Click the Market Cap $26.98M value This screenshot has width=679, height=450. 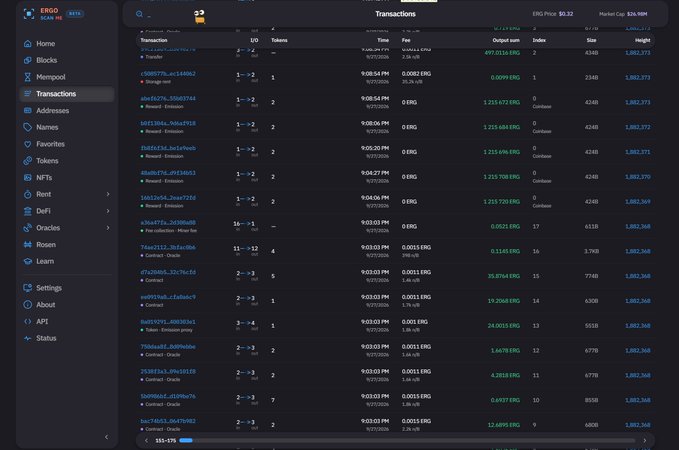[637, 14]
